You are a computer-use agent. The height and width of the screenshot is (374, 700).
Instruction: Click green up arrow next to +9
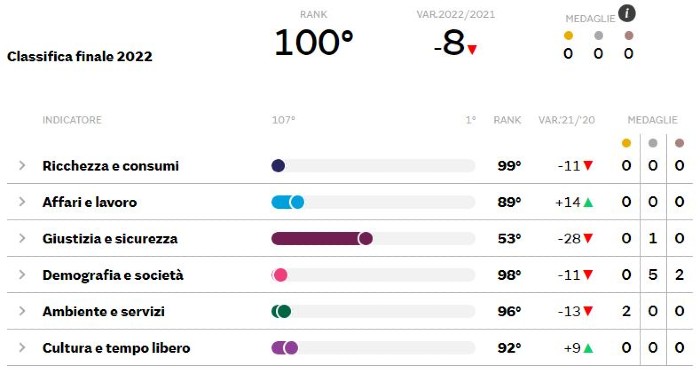click(x=588, y=348)
